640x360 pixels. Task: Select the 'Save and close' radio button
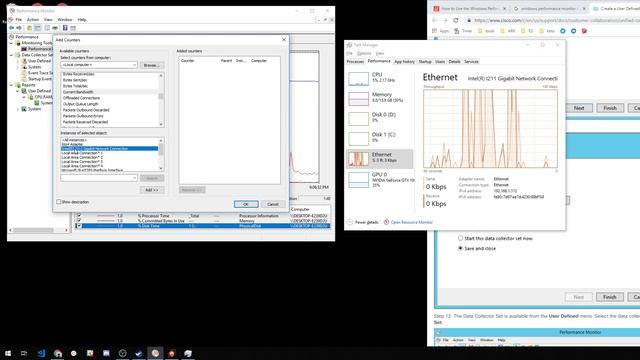pyautogui.click(x=460, y=248)
